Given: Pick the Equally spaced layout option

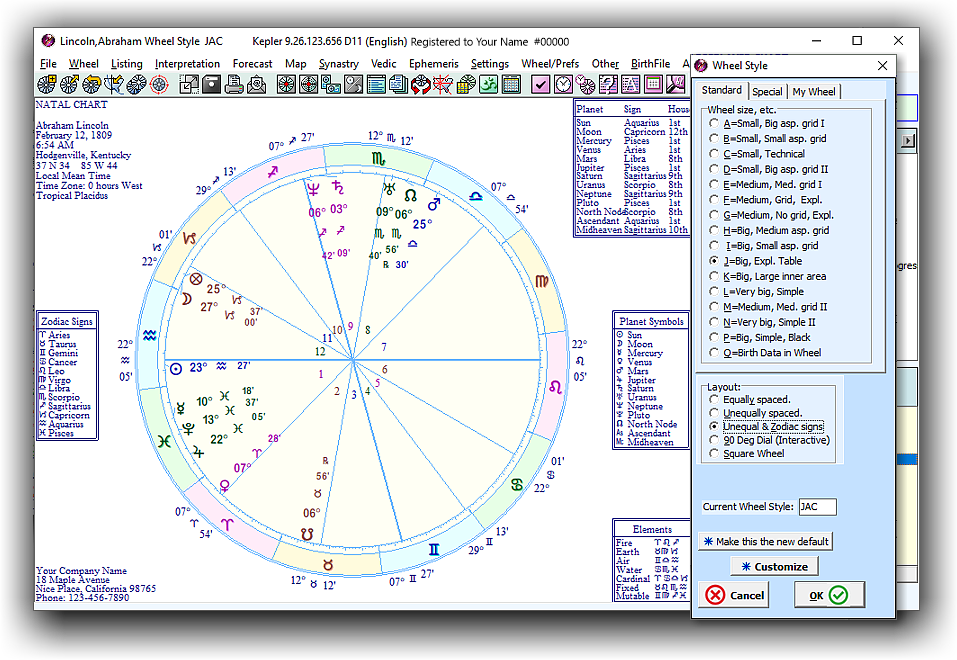Looking at the screenshot, I should click(713, 400).
